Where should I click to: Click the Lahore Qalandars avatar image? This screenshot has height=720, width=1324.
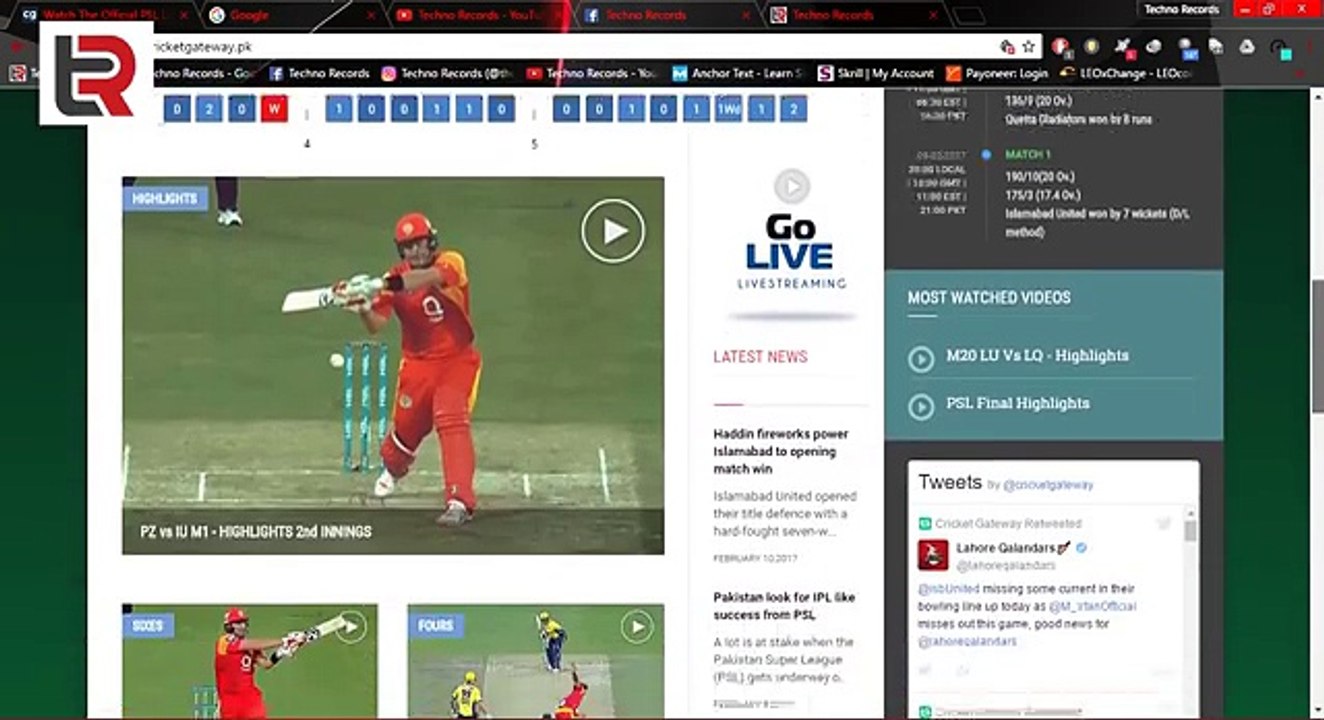tap(933, 555)
